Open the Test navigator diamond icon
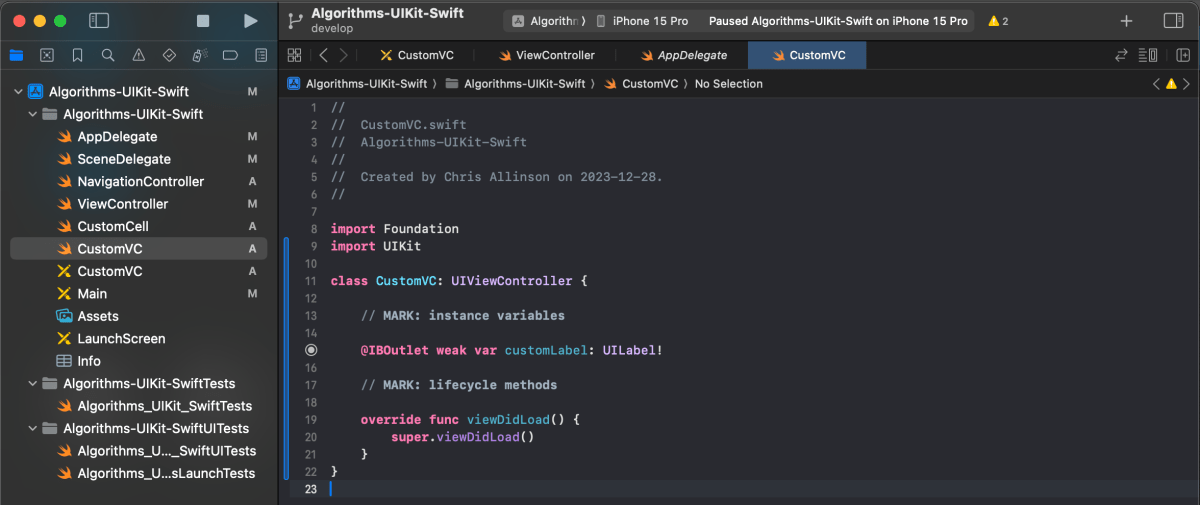1200x505 pixels. (x=169, y=55)
